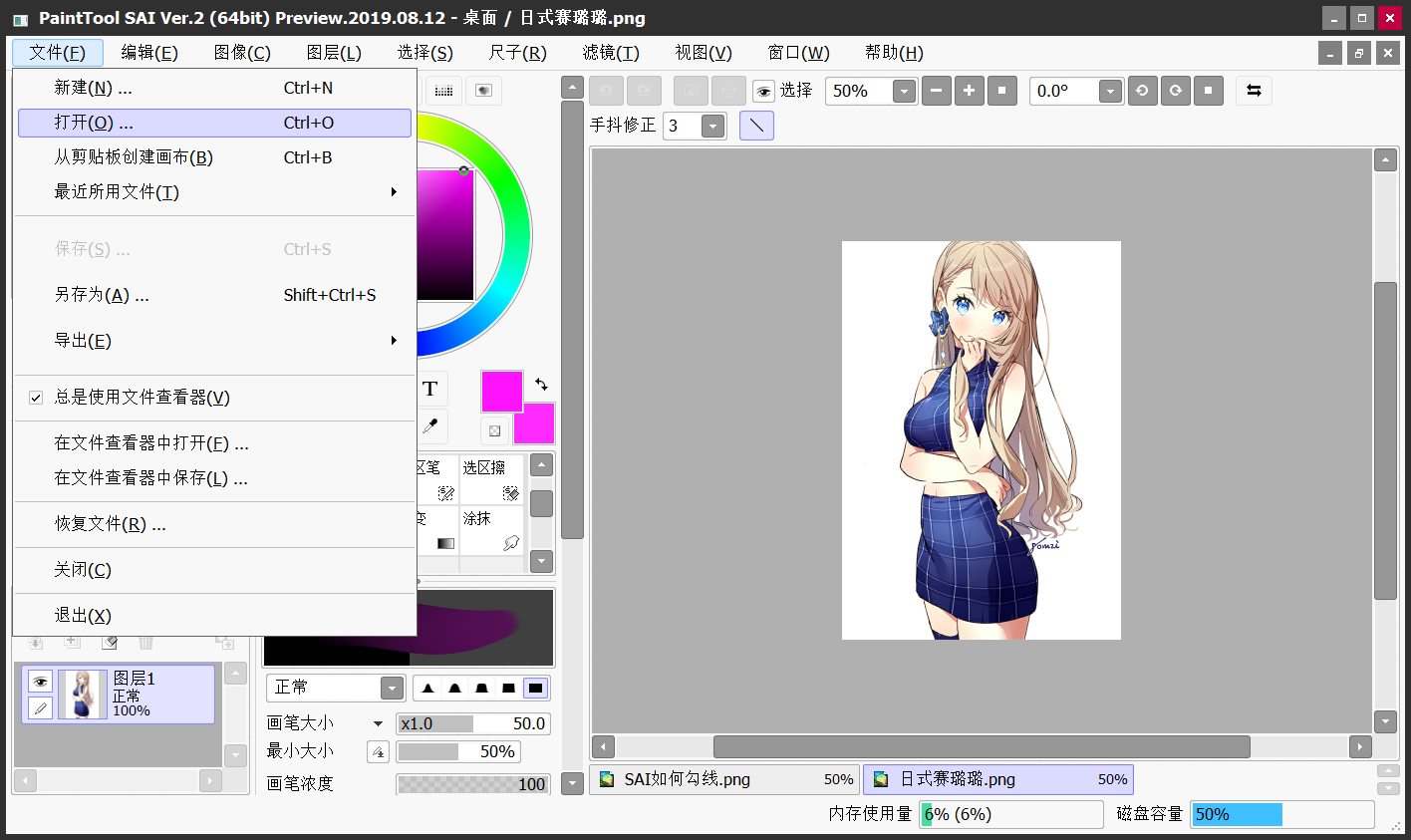Reset the canvas rotation angle
The height and width of the screenshot is (840, 1411).
(1209, 91)
